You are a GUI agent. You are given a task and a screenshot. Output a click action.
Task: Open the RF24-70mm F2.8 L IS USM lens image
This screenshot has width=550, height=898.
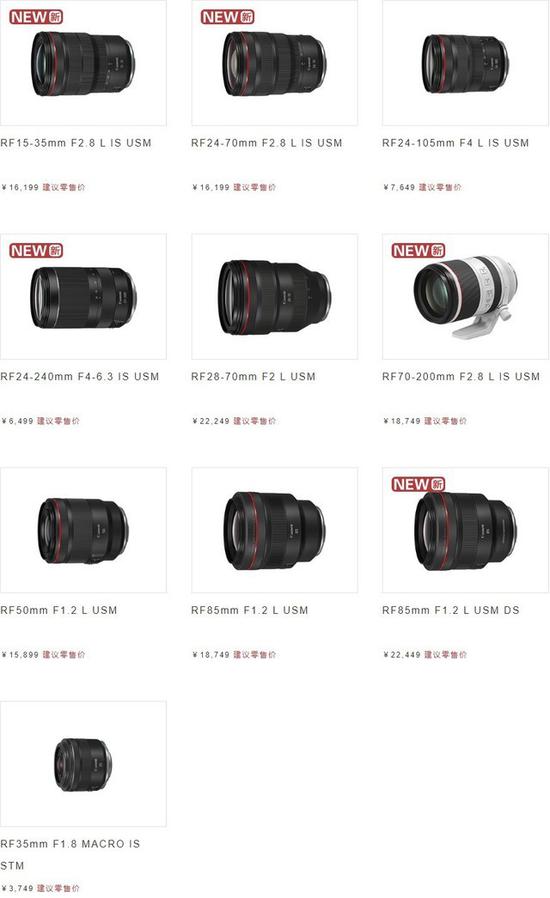[x=274, y=63]
